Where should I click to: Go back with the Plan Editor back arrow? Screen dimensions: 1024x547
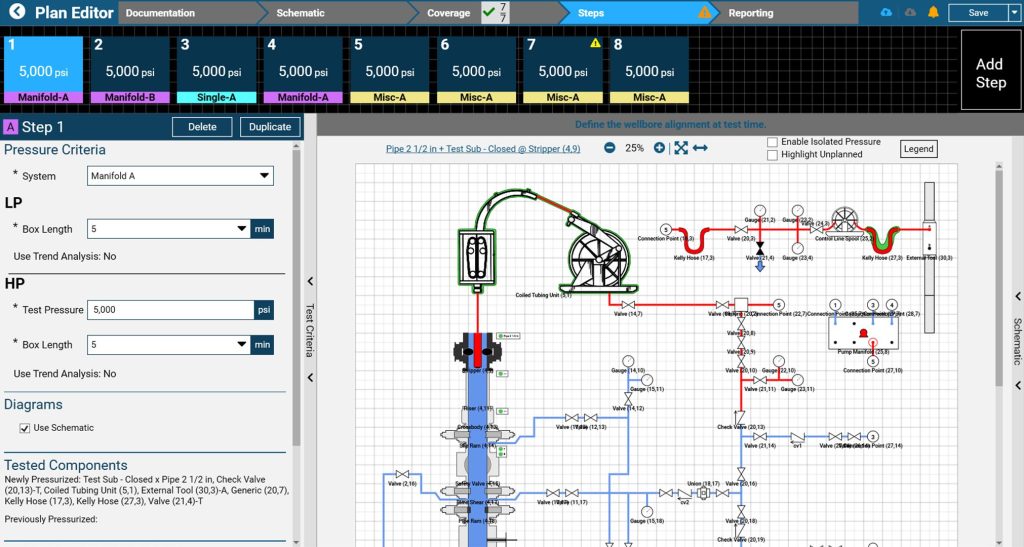[x=17, y=12]
